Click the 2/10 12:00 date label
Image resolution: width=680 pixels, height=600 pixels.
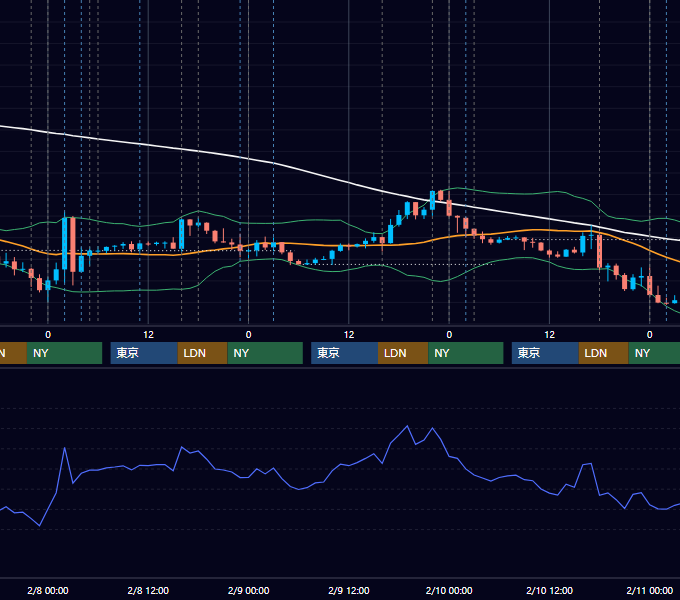(549, 590)
